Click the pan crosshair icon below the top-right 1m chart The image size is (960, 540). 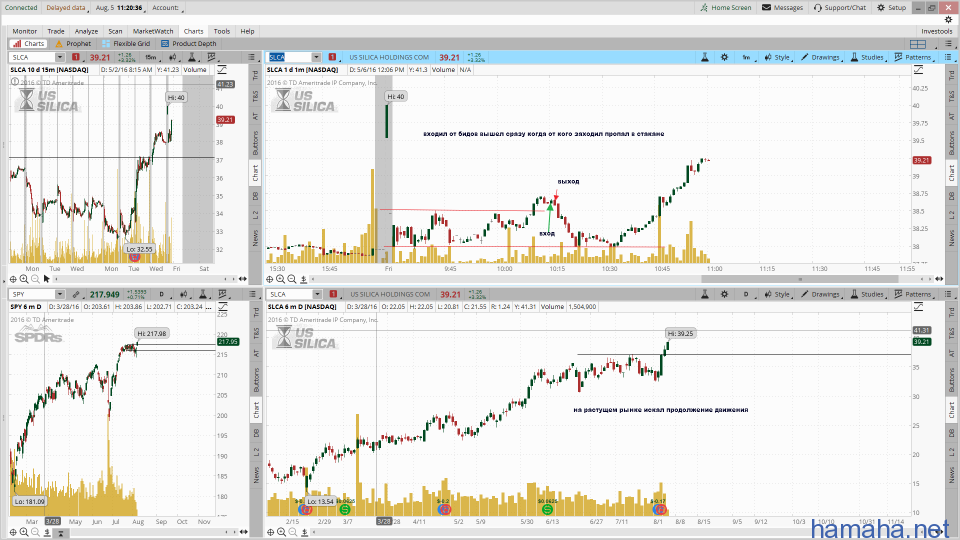270,279
